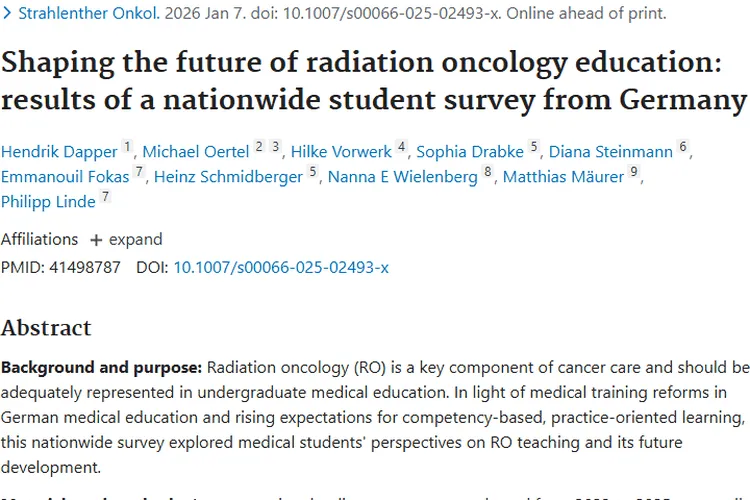
Task: Click affiliation superscript 1 after Dapper
Action: (x=128, y=148)
